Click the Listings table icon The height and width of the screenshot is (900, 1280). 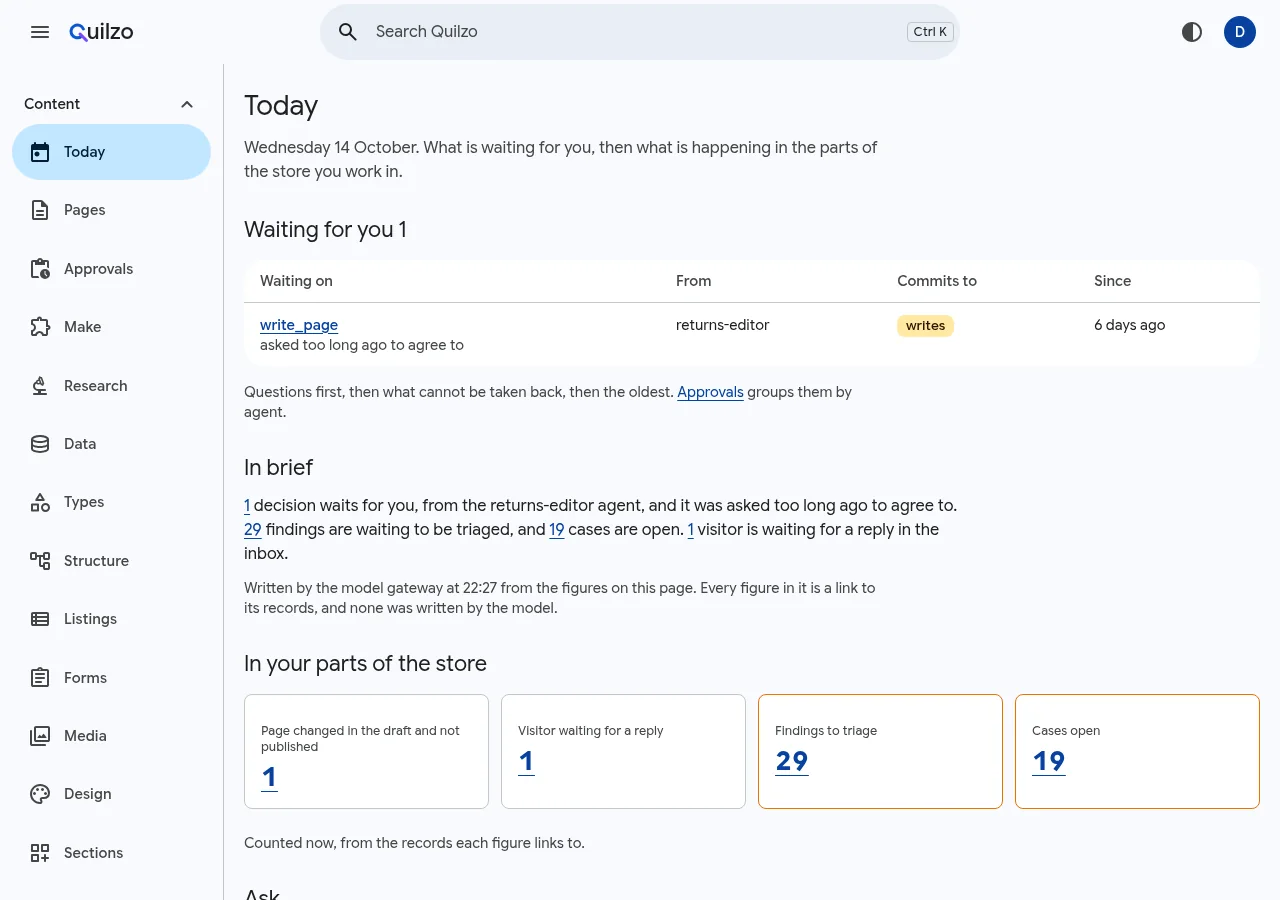tap(40, 619)
